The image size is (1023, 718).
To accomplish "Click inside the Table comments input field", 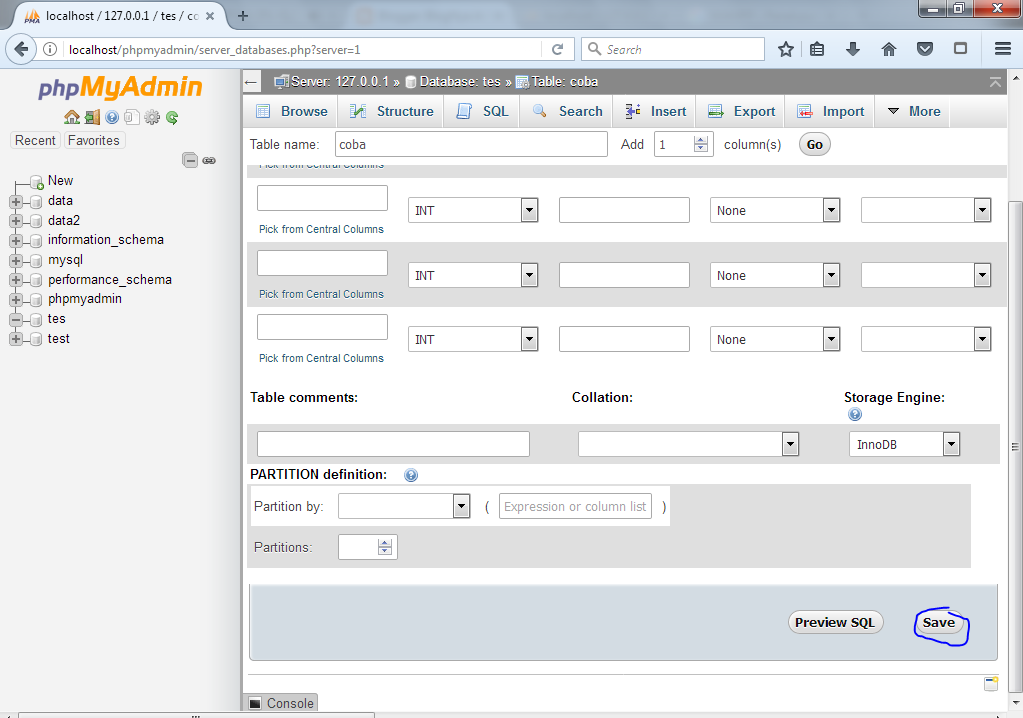I will (393, 443).
